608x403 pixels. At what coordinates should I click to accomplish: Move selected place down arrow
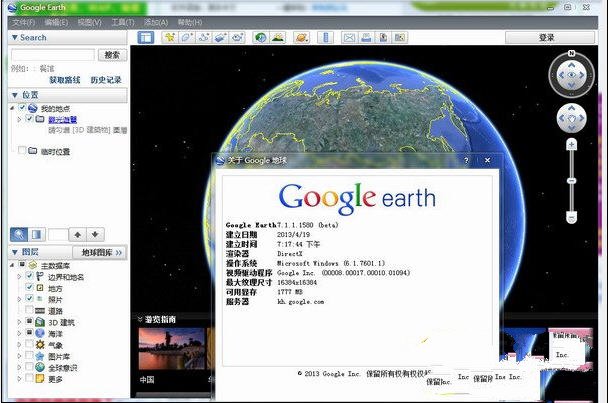tap(95, 234)
